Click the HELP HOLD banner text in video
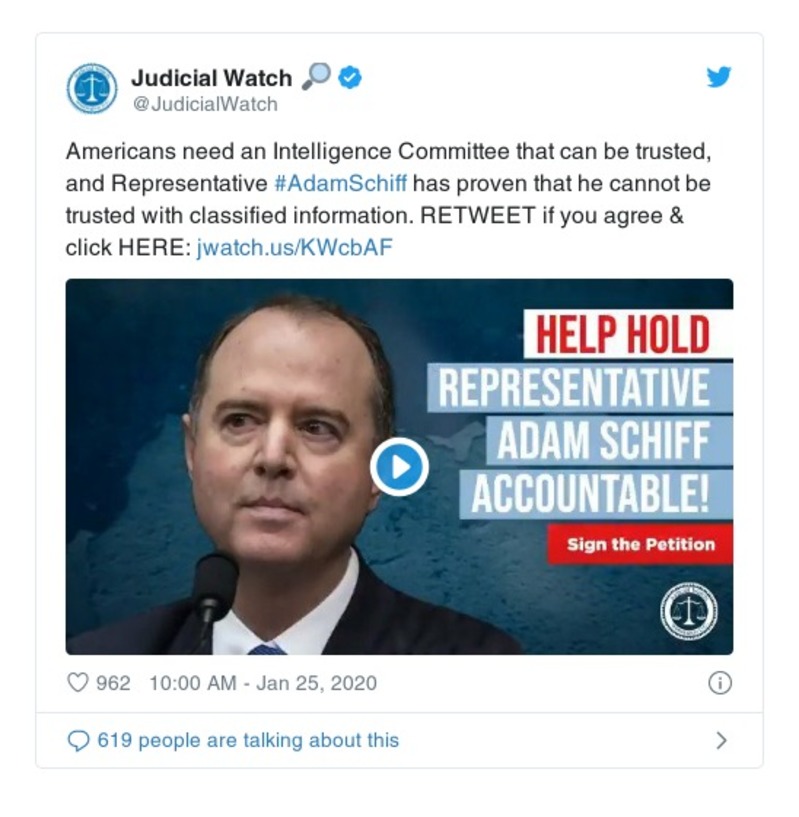This screenshot has width=799, height=817. (622, 335)
